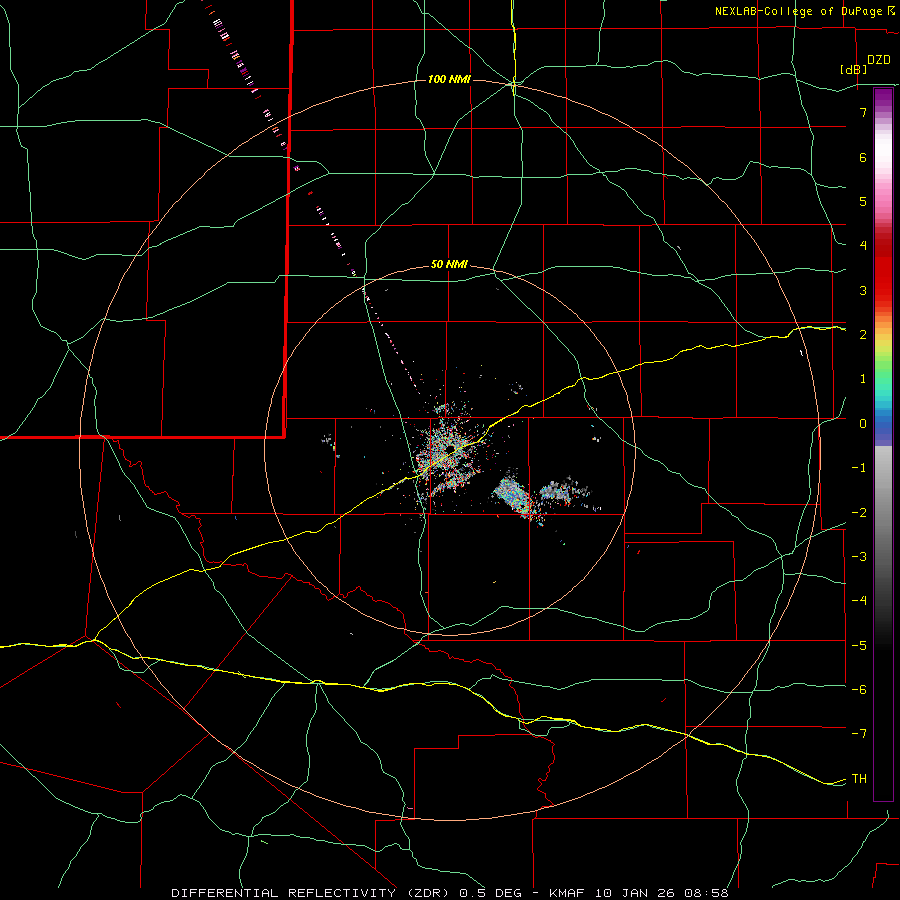Click the 50 NMI range ring label
This screenshot has height=900, width=900.
(x=449, y=265)
